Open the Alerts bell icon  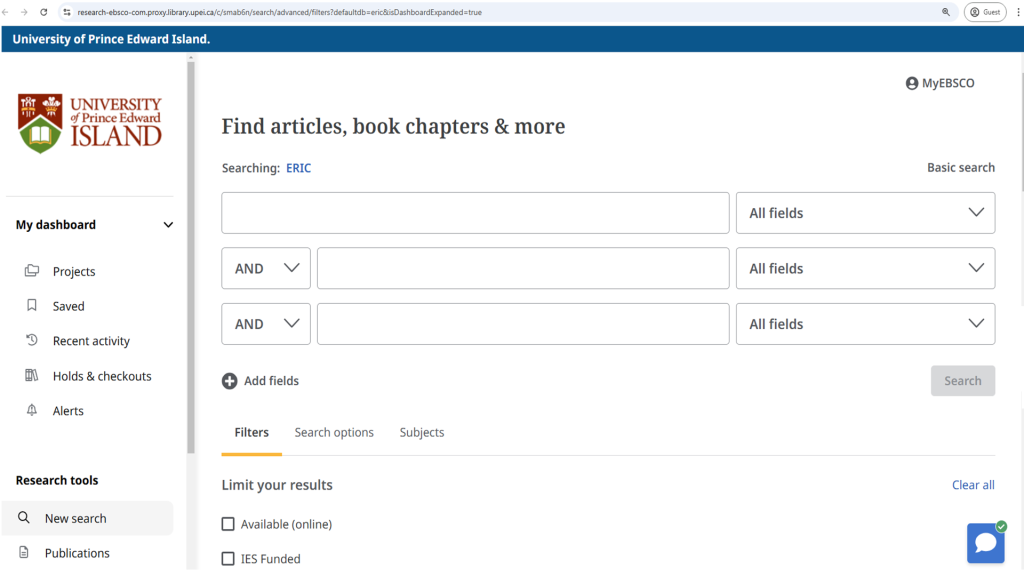(x=32, y=411)
